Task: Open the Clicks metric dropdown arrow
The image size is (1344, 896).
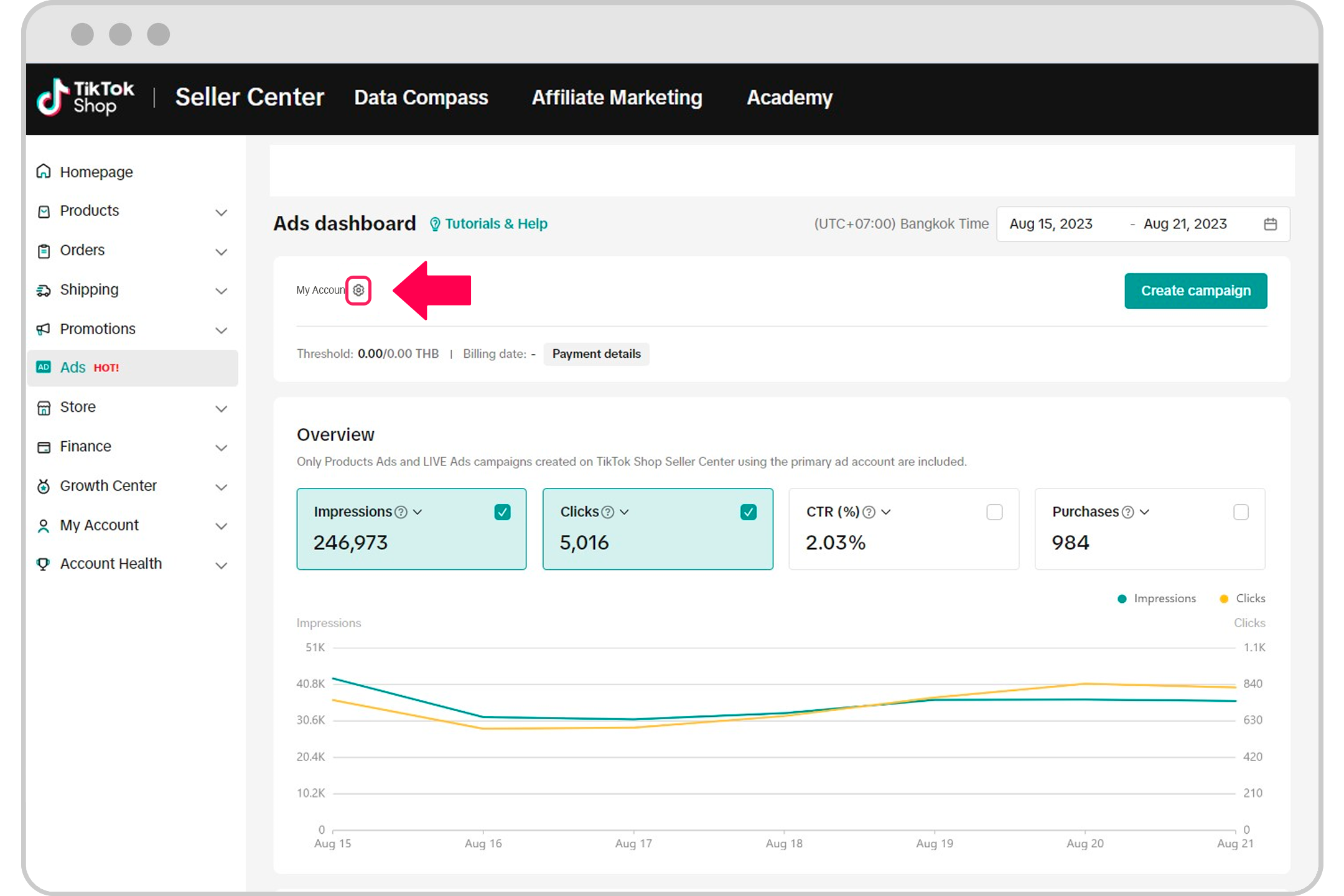Action: point(624,512)
